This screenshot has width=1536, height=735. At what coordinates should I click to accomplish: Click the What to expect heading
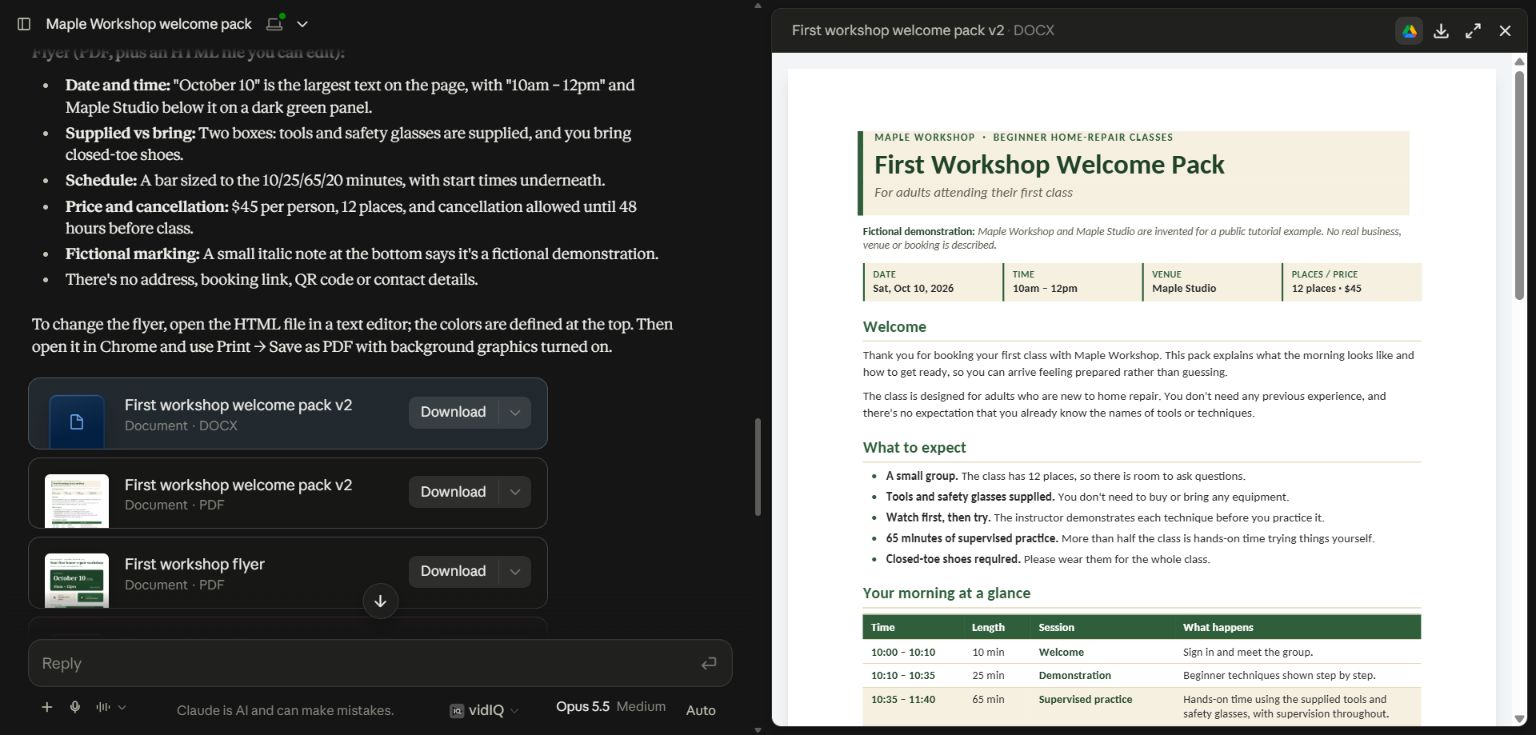tap(914, 448)
